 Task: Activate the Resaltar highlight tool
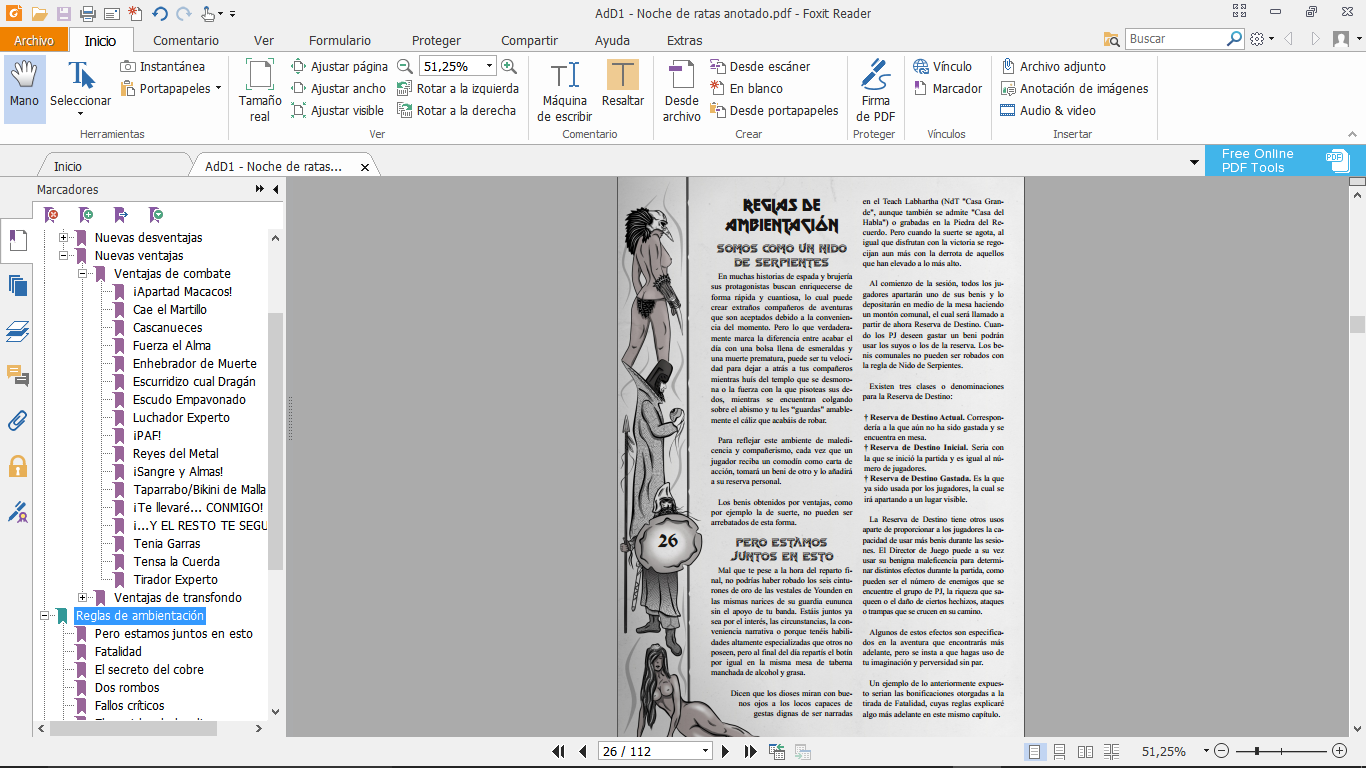tap(623, 84)
